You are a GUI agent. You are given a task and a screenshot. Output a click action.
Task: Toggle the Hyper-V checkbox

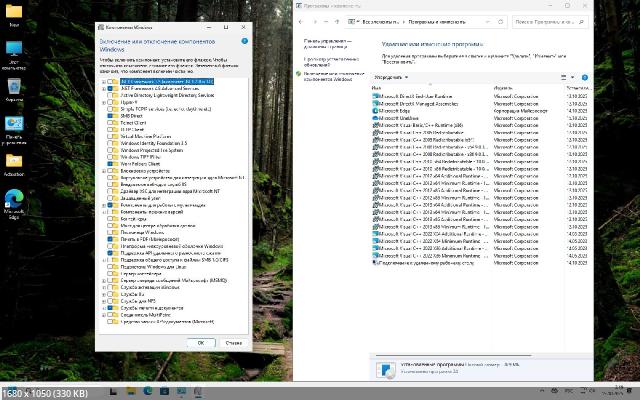tap(109, 102)
